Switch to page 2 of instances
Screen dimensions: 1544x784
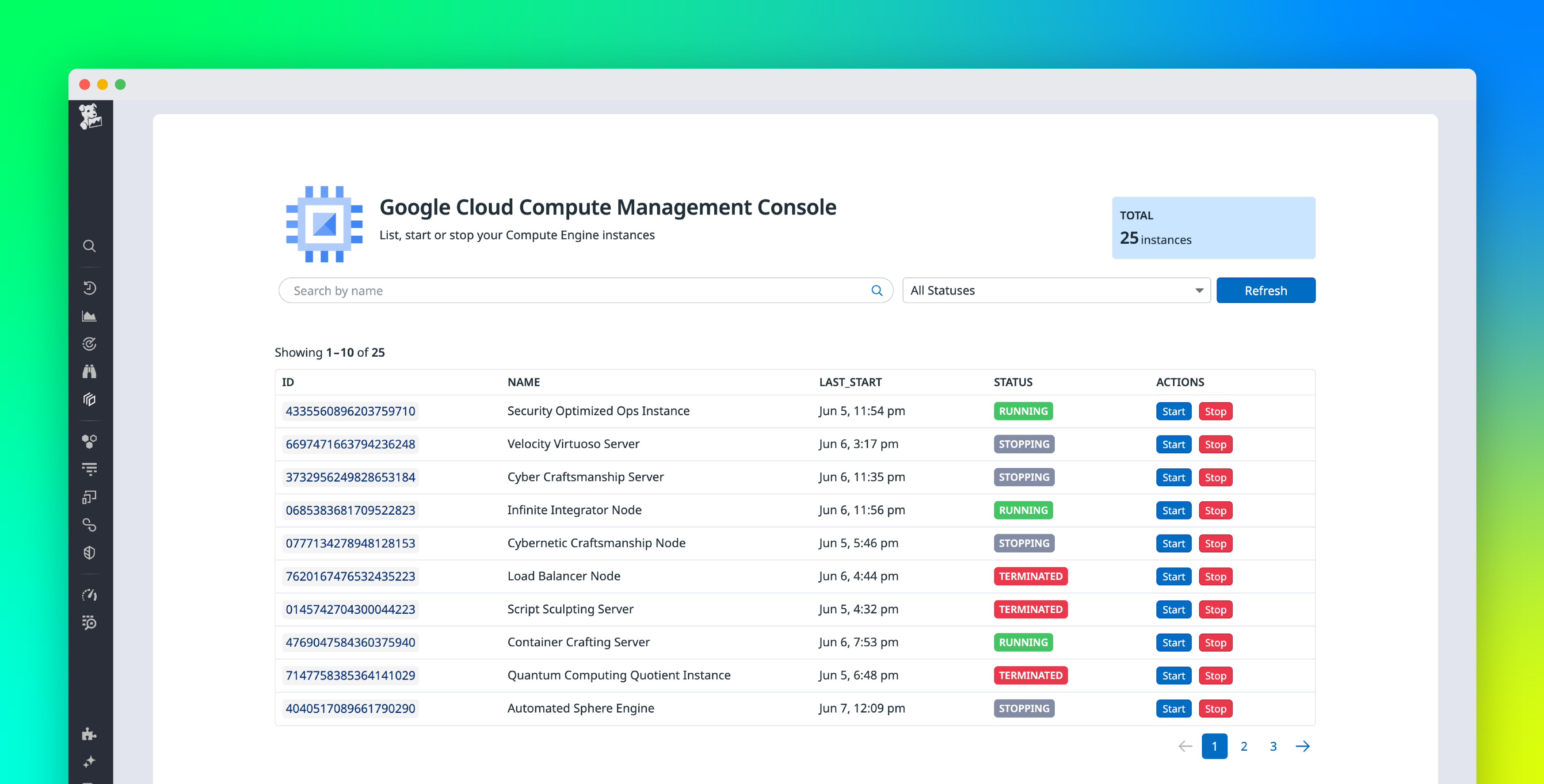(x=1244, y=746)
